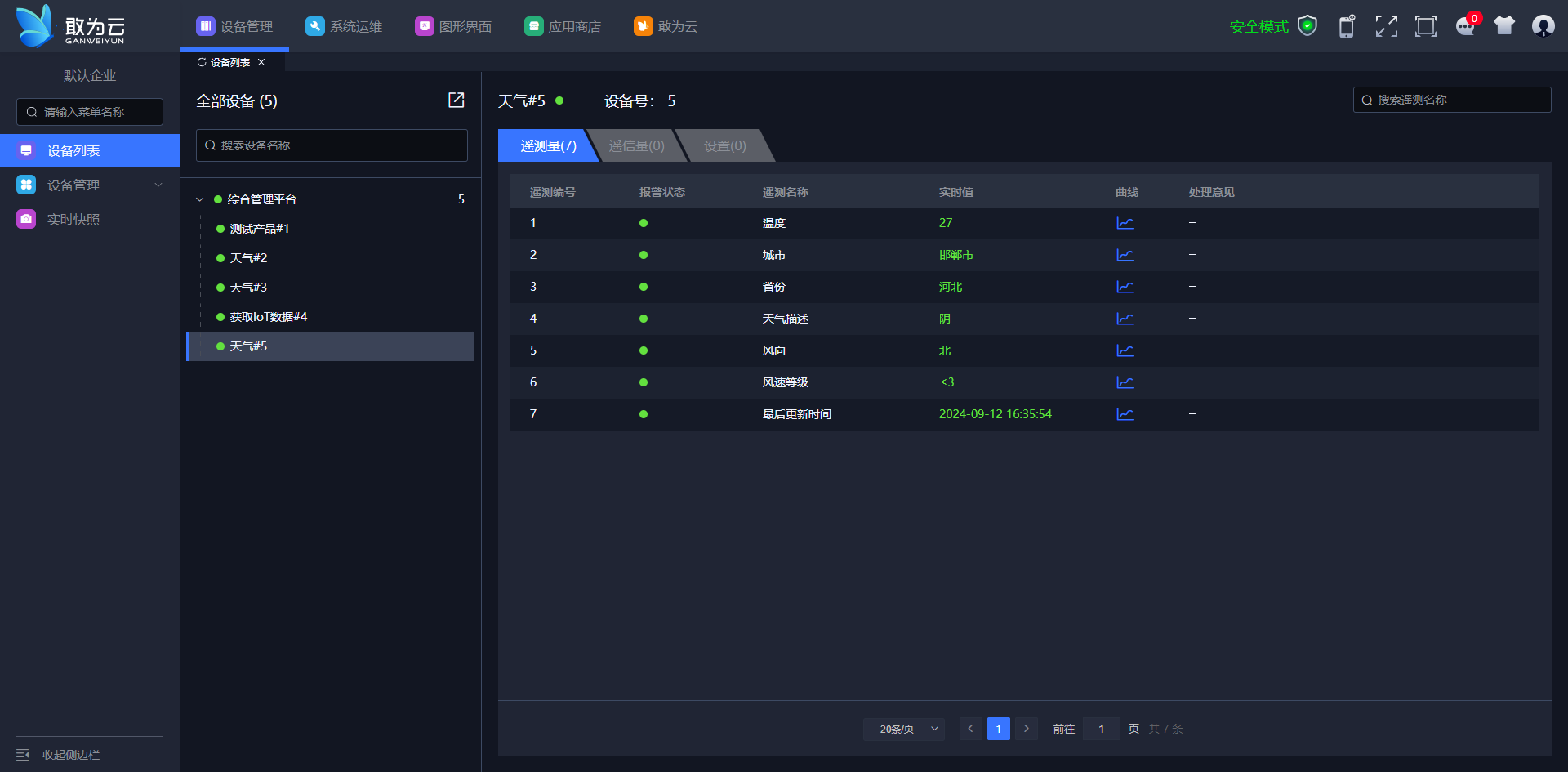Open the mobile device icon in header

coord(1347,26)
